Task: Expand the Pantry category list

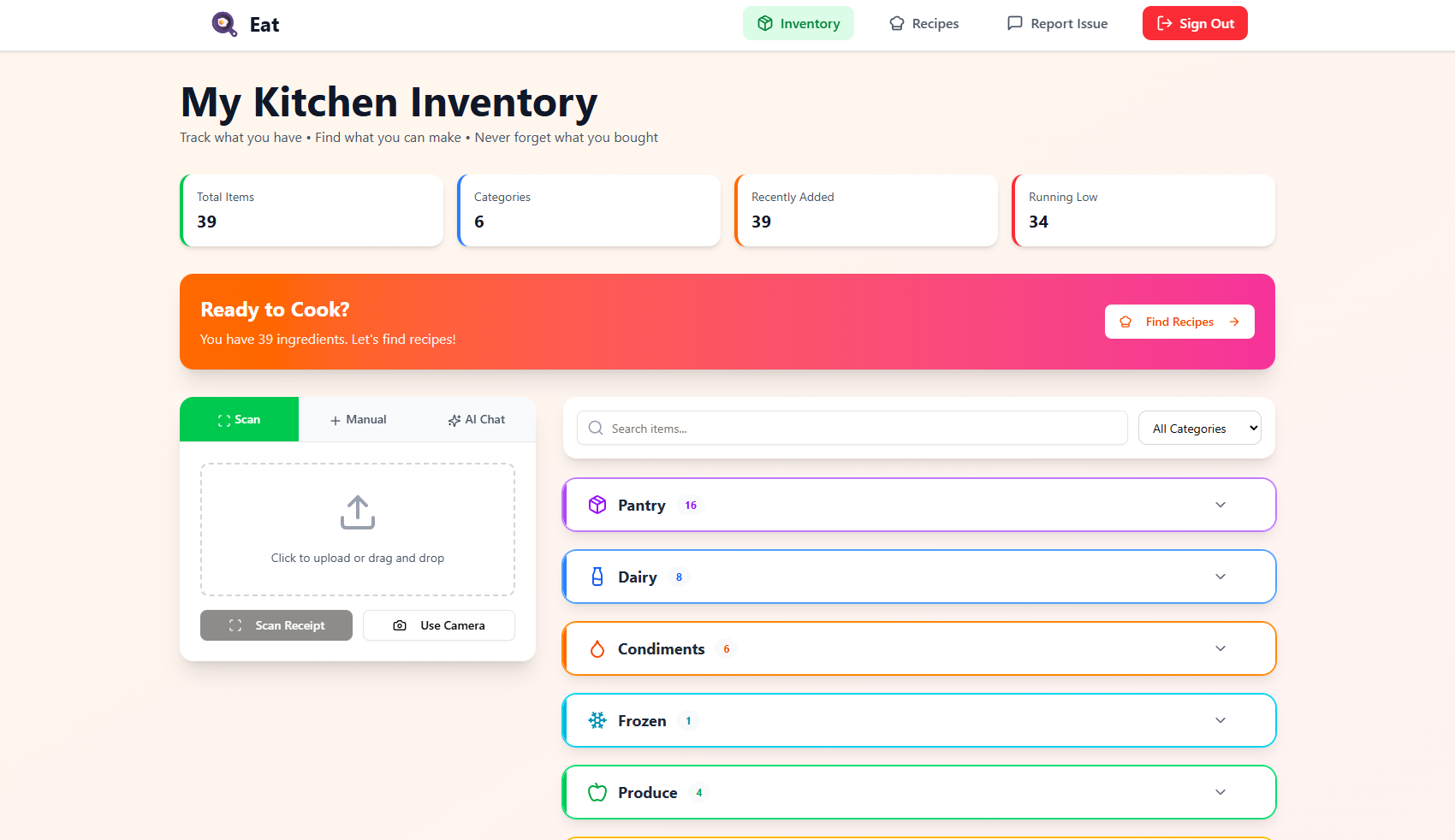Action: [1220, 505]
